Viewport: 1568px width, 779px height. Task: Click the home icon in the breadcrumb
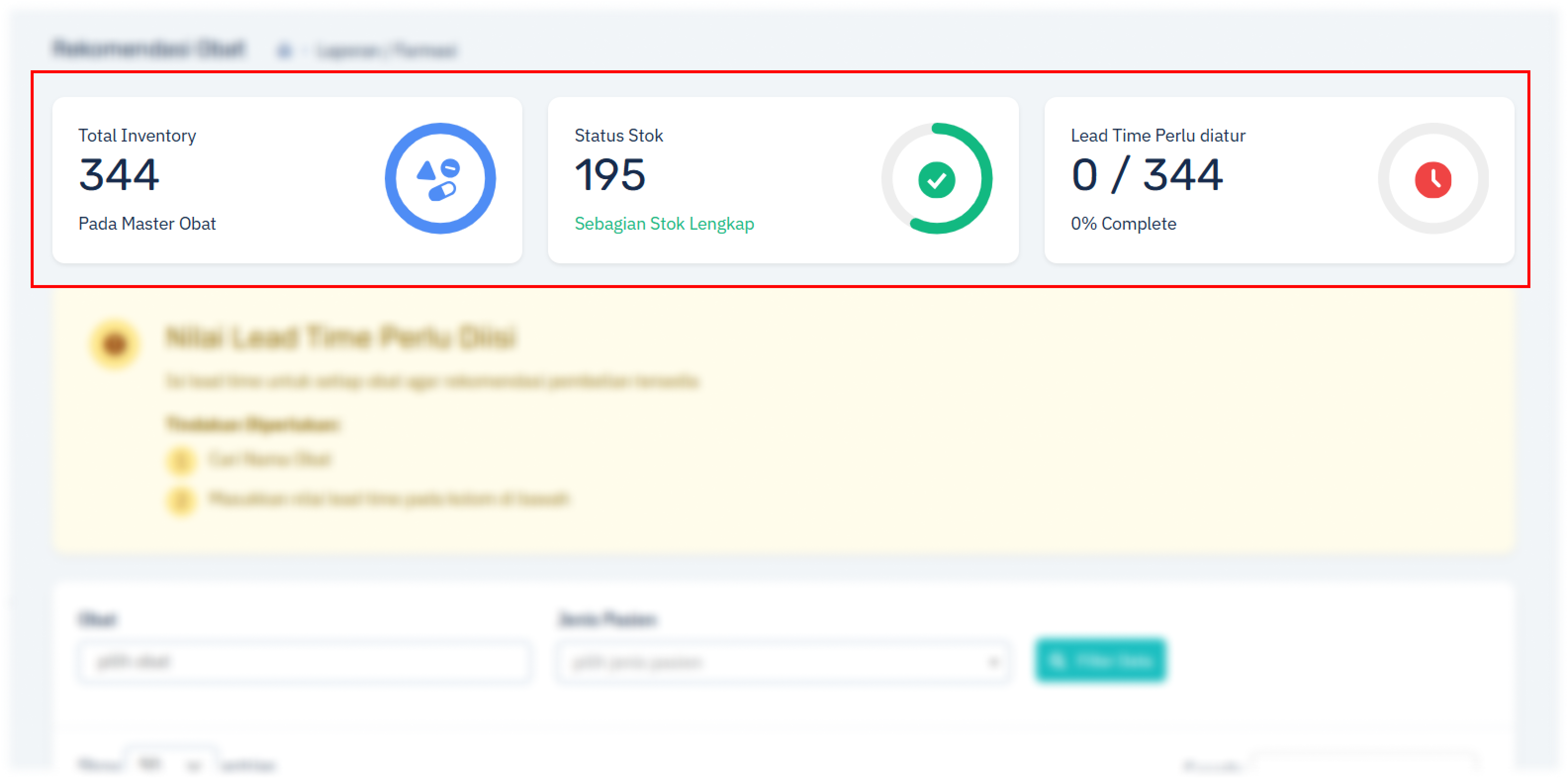[284, 50]
